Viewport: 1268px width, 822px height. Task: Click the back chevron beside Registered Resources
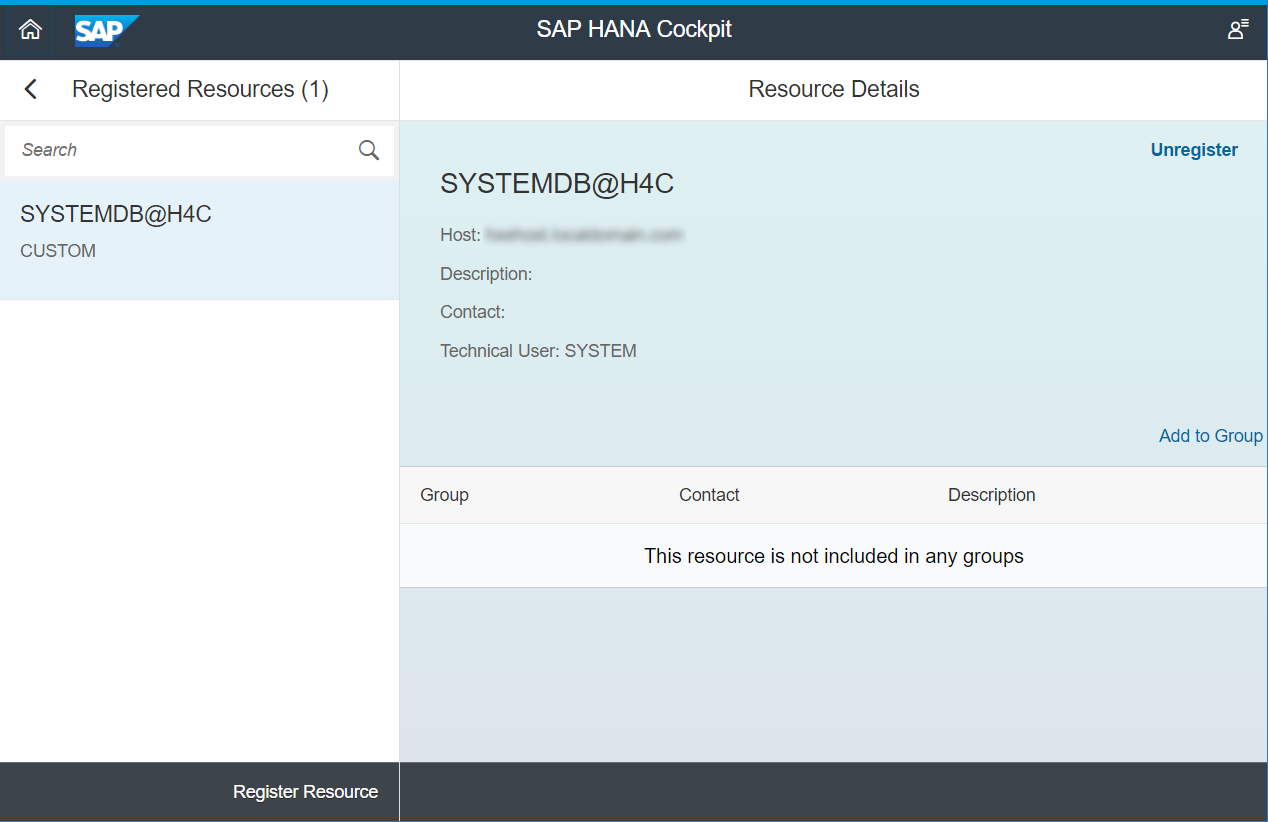[x=30, y=89]
